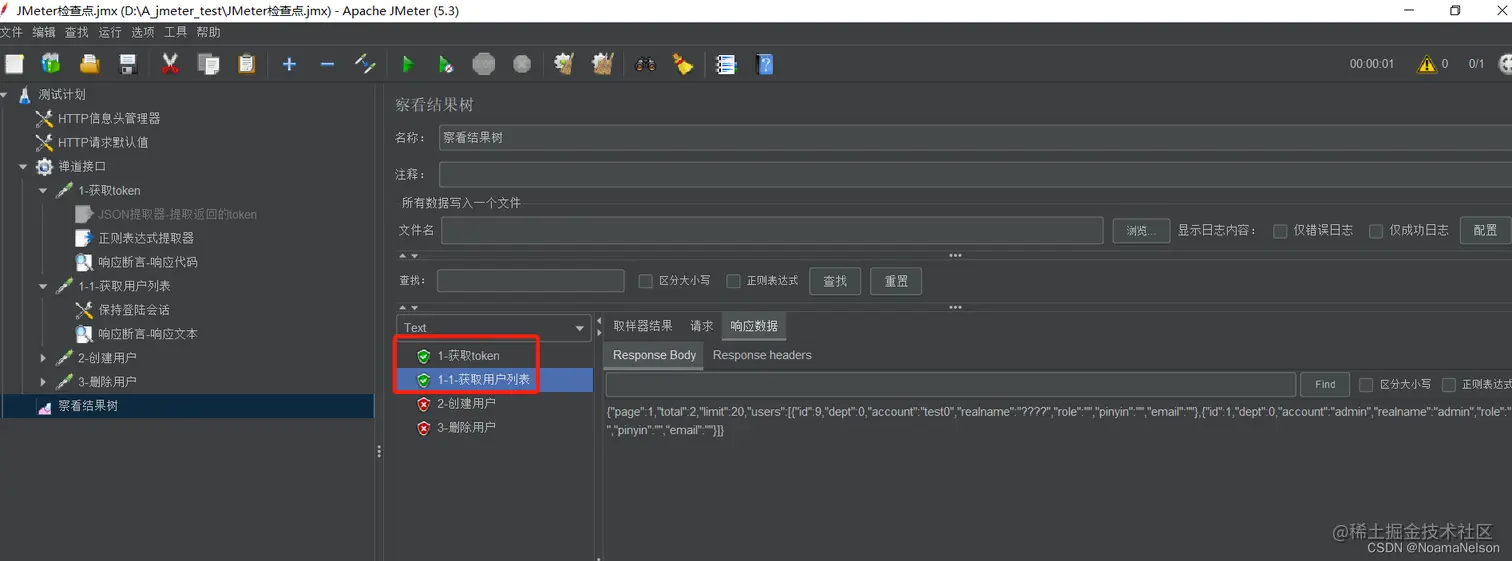Save the test plan via disk icon
Screen dimensions: 1512x561
(128, 64)
